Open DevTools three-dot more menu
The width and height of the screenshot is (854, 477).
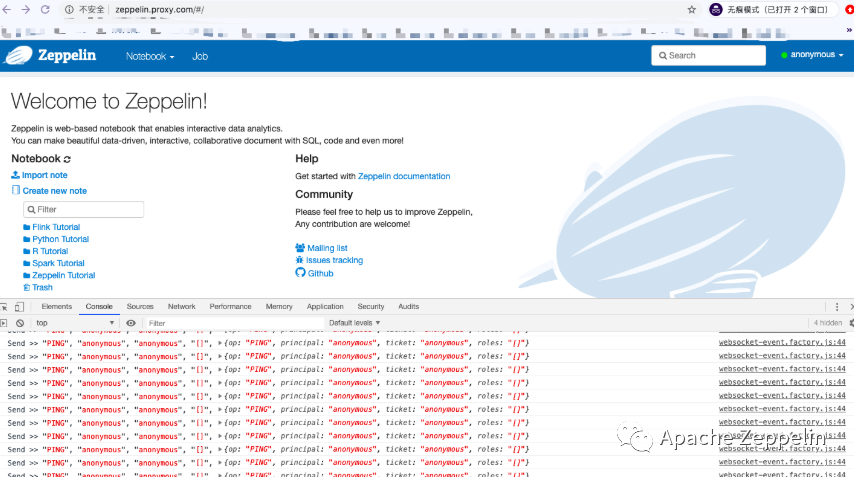(837, 307)
